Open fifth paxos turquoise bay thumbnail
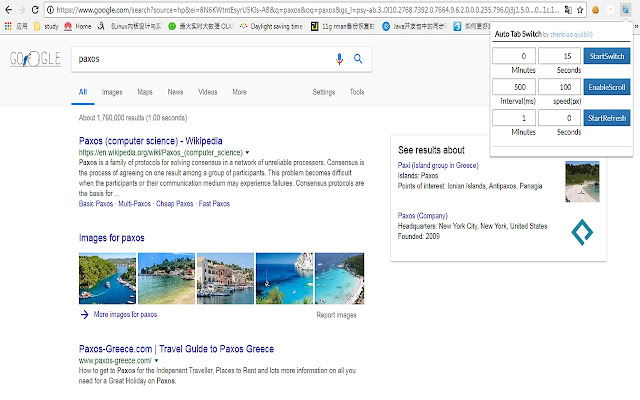Image resolution: width=640 pixels, height=400 pixels. click(340, 278)
